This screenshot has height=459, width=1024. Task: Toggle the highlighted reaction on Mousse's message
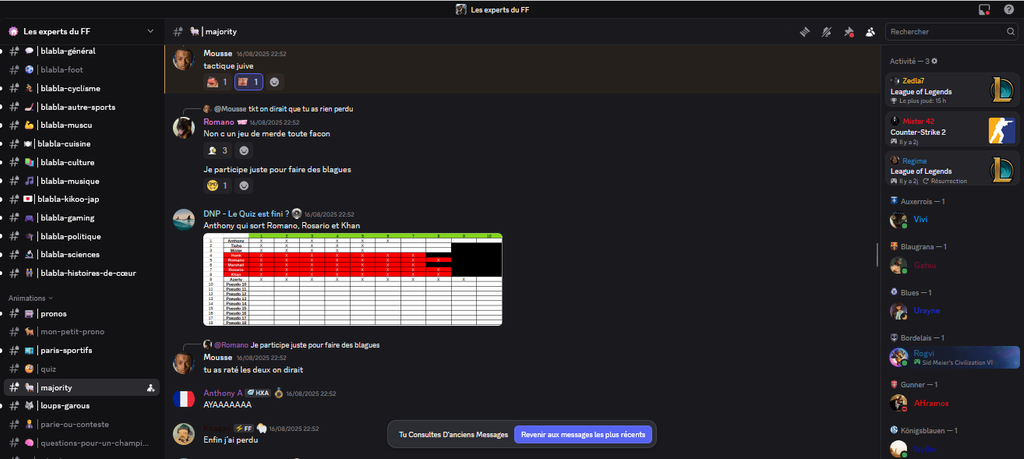tap(249, 82)
